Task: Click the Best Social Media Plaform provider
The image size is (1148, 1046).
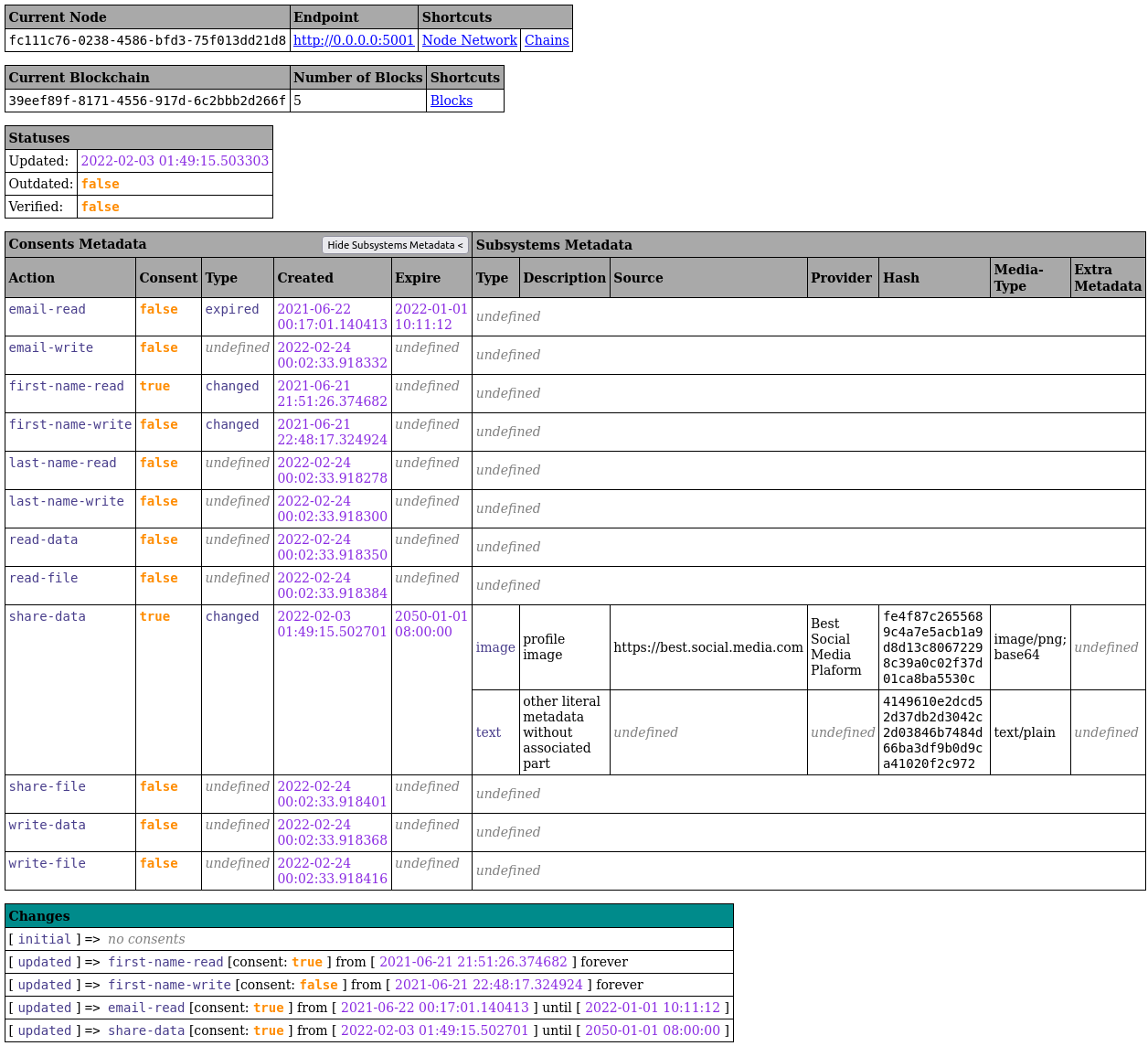Action: (x=836, y=647)
